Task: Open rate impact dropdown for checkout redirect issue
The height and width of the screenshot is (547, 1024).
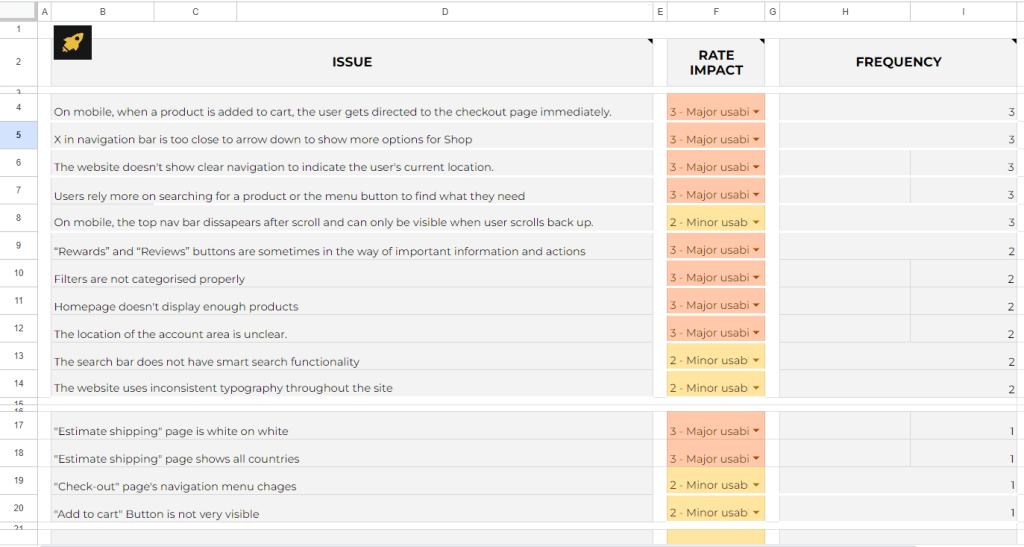Action: [756, 112]
